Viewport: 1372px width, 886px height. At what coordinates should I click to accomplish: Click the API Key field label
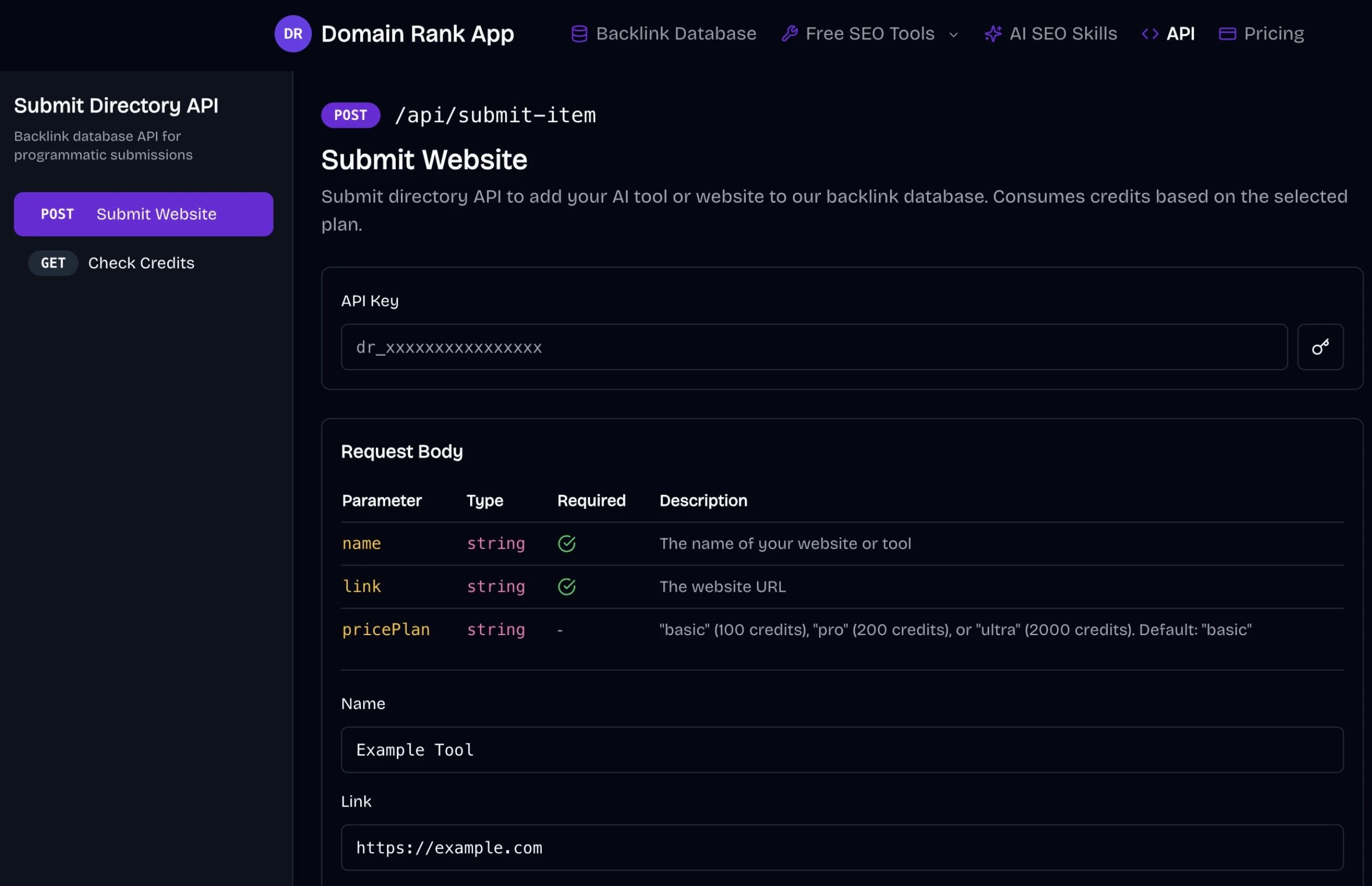pyautogui.click(x=370, y=301)
